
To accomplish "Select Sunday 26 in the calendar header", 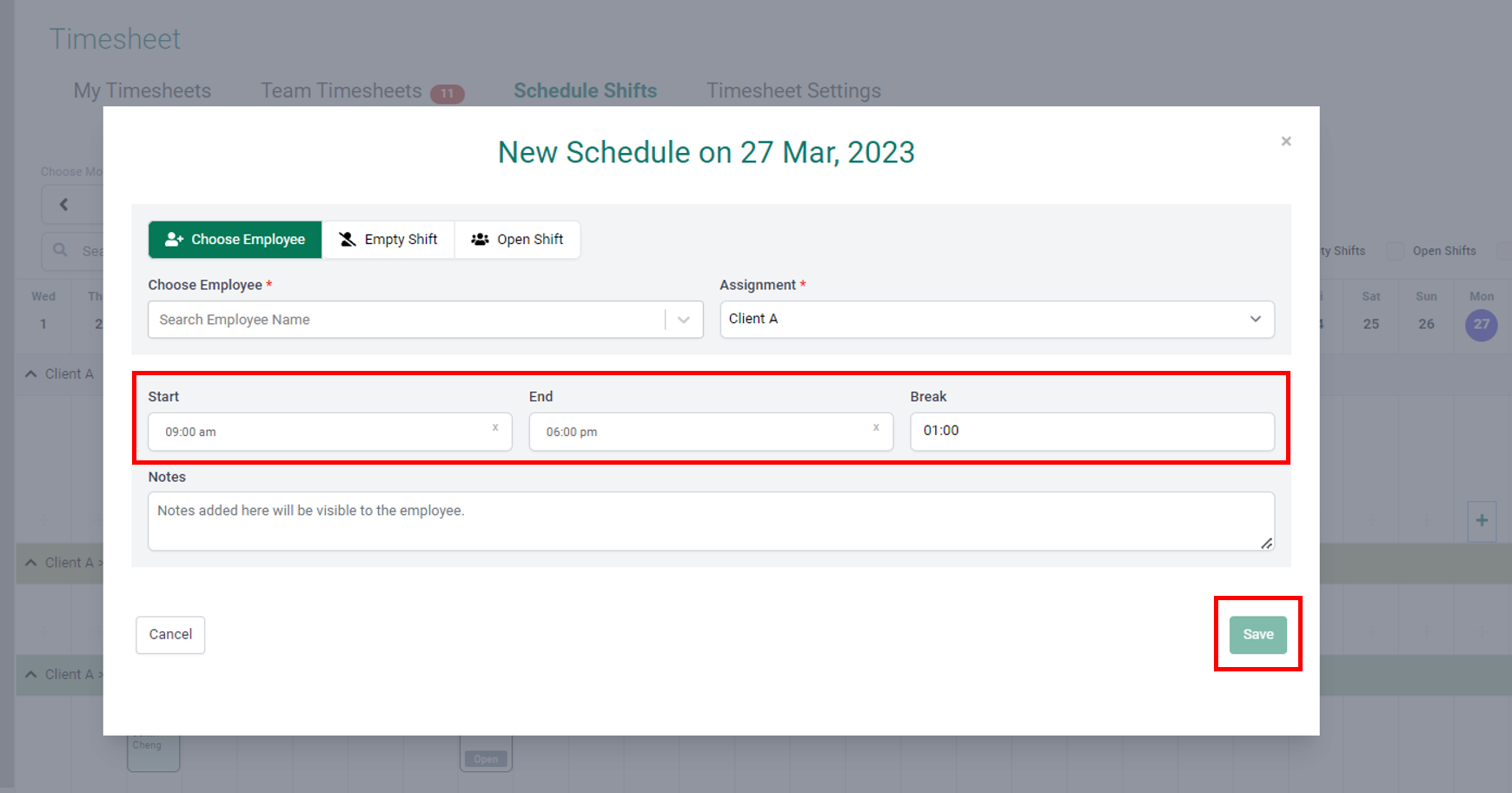I will point(1426,324).
